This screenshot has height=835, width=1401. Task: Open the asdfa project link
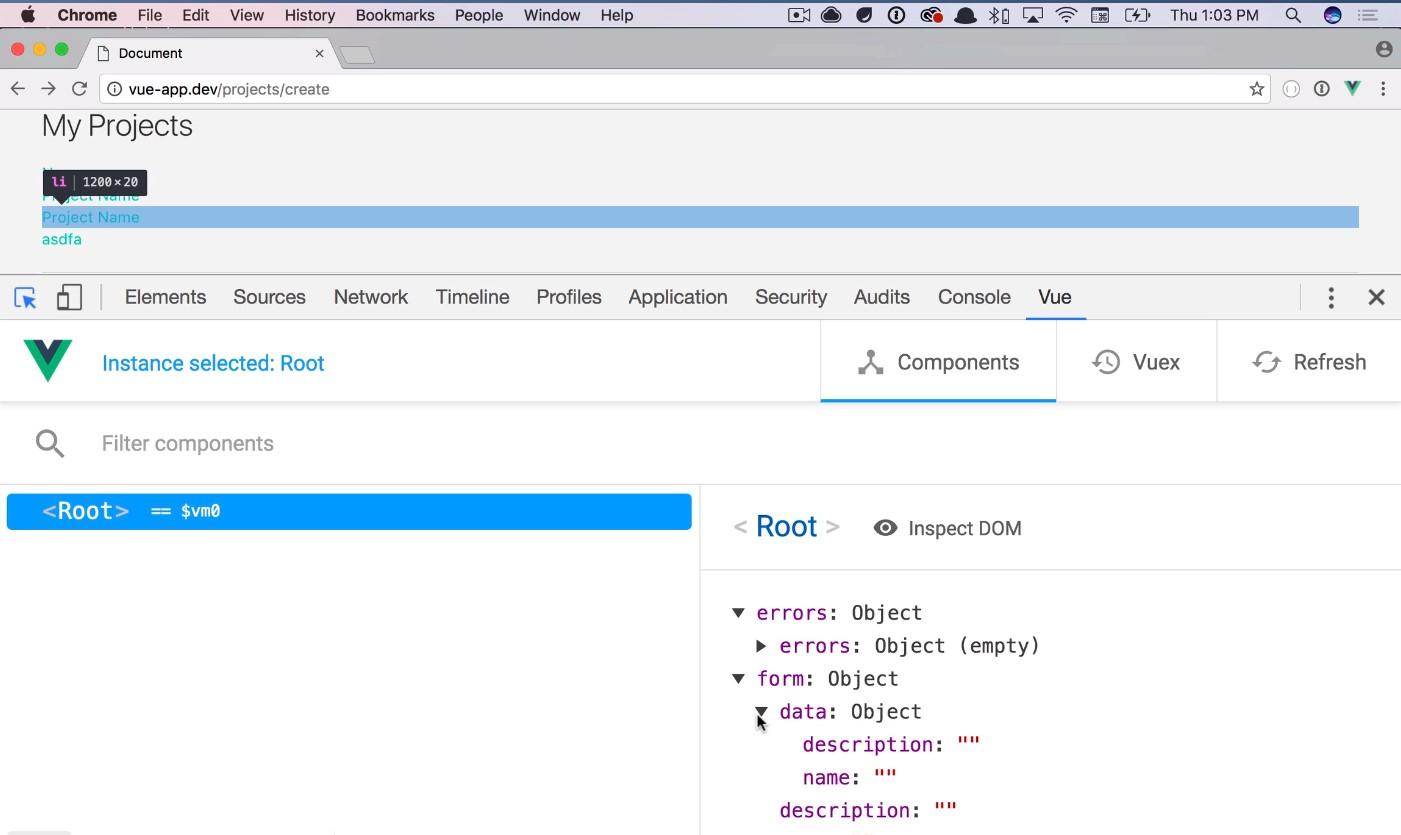(x=62, y=239)
